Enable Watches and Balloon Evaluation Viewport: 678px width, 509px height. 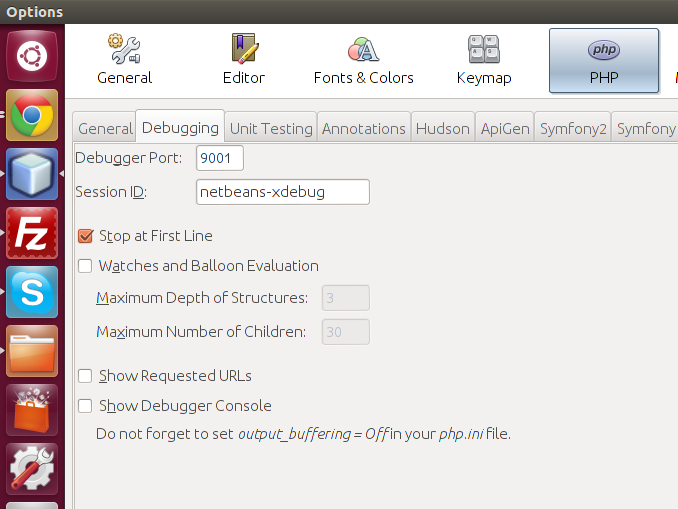coord(85,266)
